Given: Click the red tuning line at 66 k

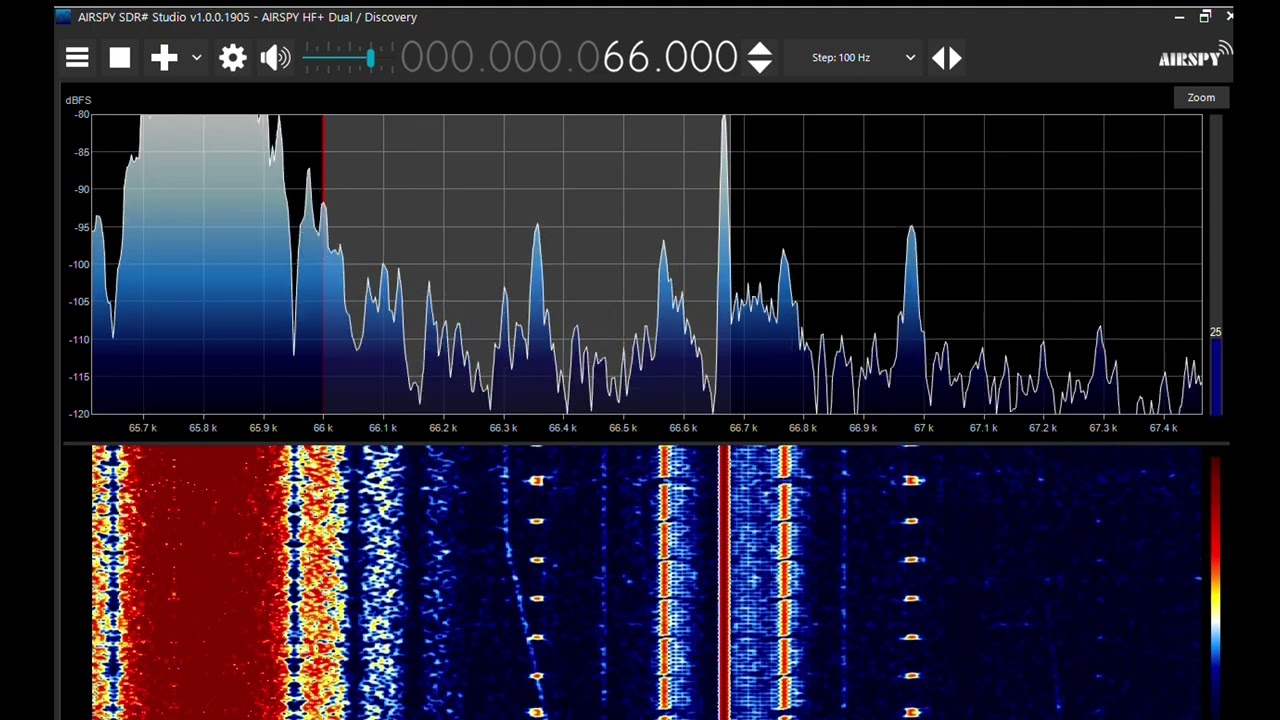Looking at the screenshot, I should coord(323,265).
